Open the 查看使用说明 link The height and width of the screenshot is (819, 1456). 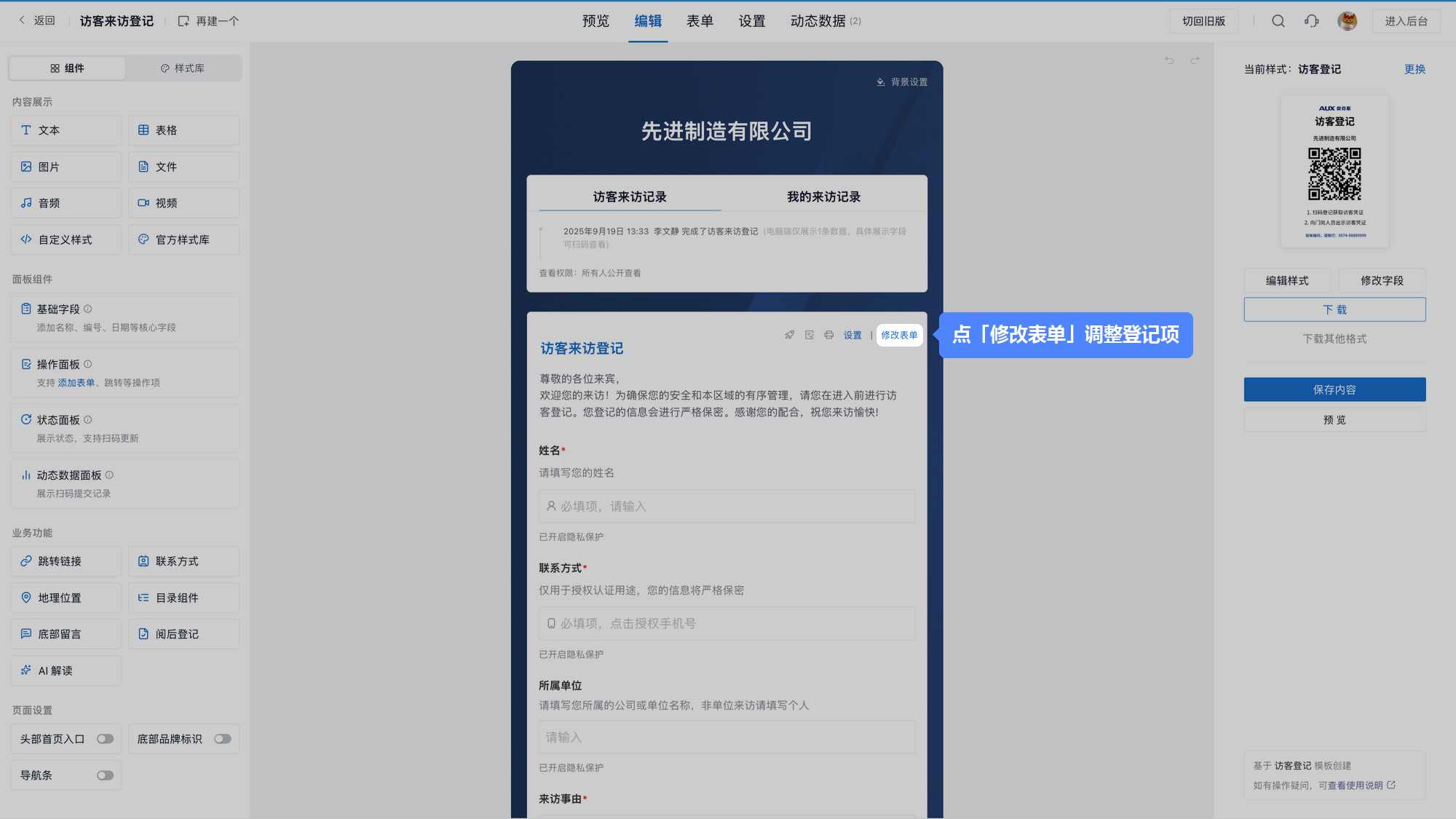click(1360, 786)
